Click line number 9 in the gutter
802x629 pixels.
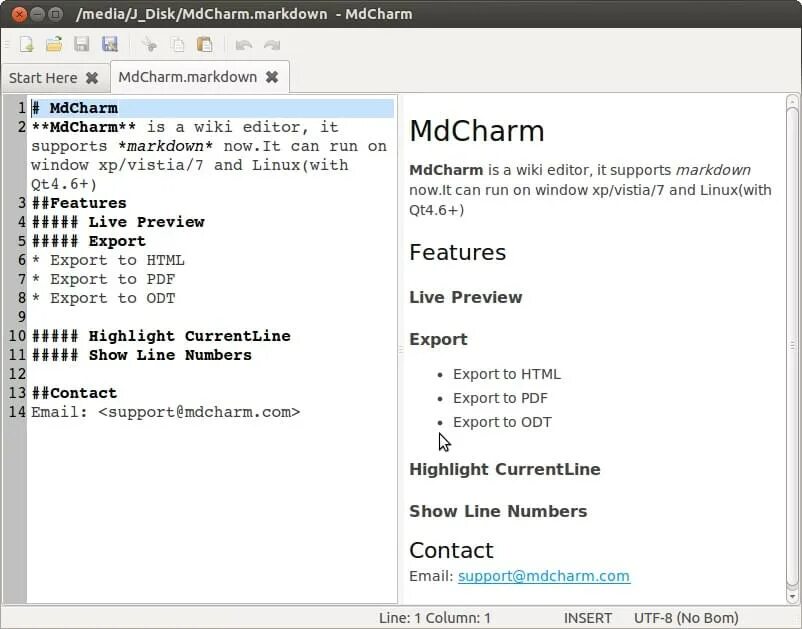pos(21,317)
